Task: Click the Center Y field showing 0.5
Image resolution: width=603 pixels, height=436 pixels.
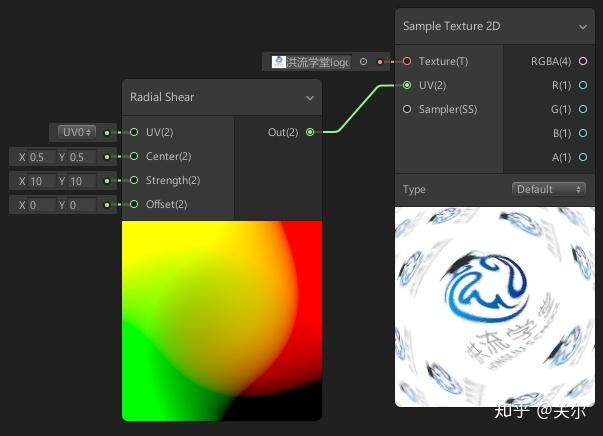Action: coord(82,157)
